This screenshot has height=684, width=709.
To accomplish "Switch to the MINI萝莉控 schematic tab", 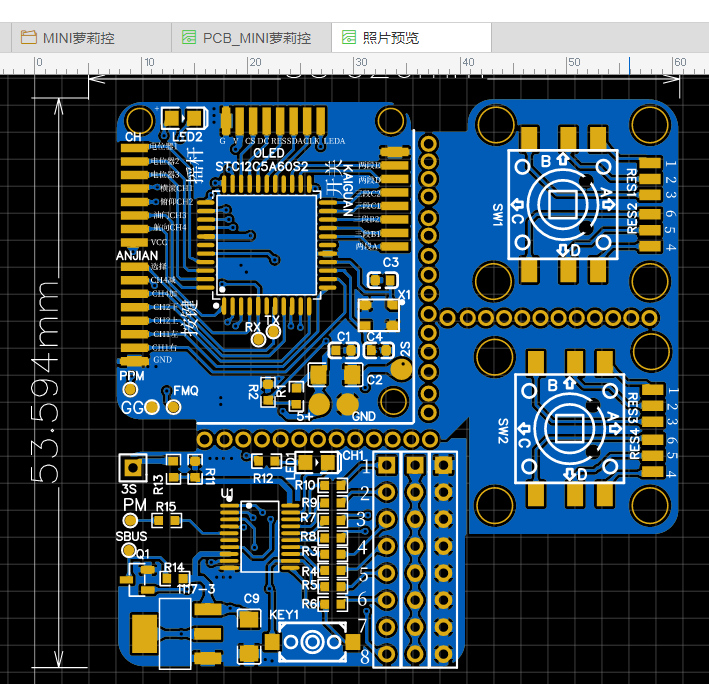I will 78,38.
